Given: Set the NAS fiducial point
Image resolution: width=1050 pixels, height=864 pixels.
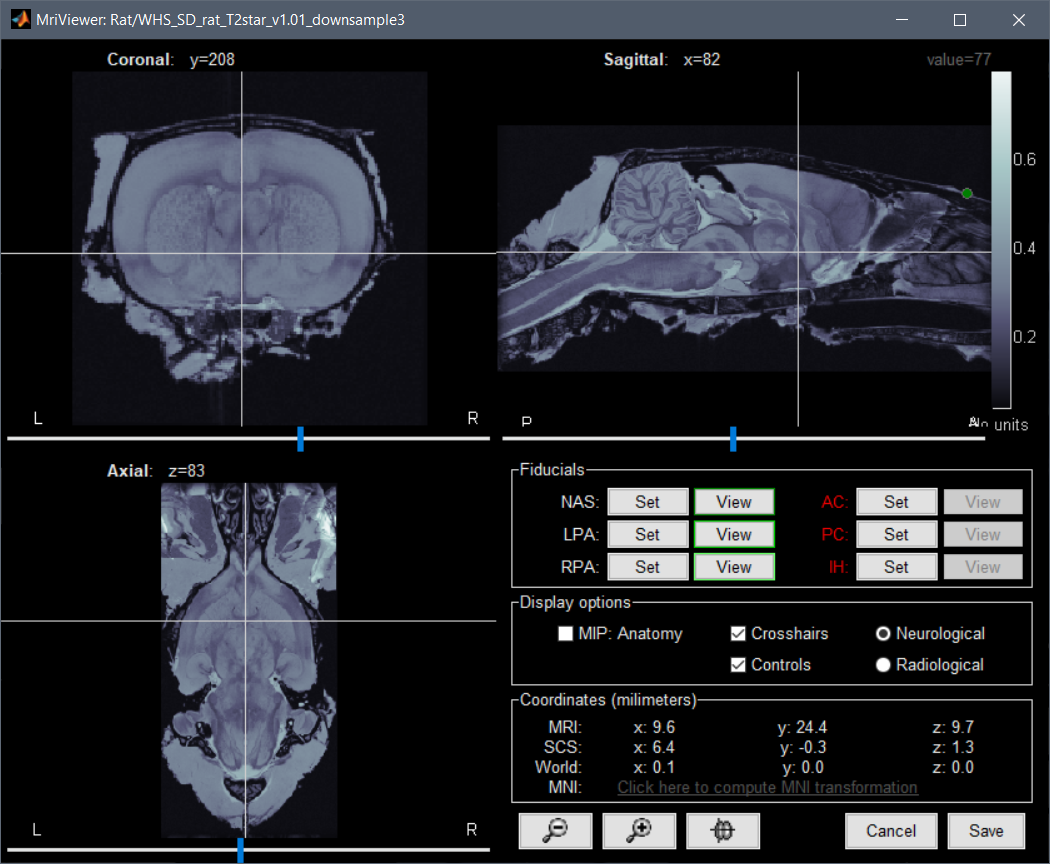Looking at the screenshot, I should [x=647, y=501].
